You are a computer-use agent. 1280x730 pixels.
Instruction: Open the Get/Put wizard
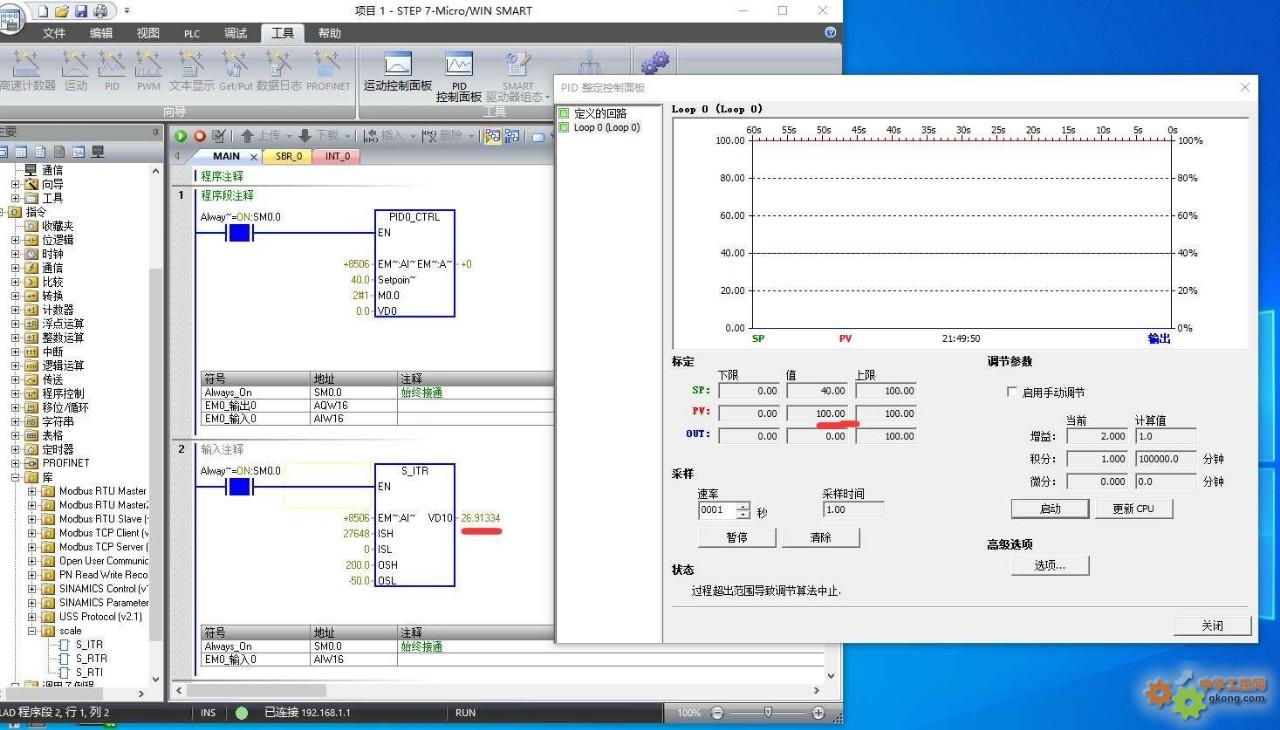(x=236, y=70)
